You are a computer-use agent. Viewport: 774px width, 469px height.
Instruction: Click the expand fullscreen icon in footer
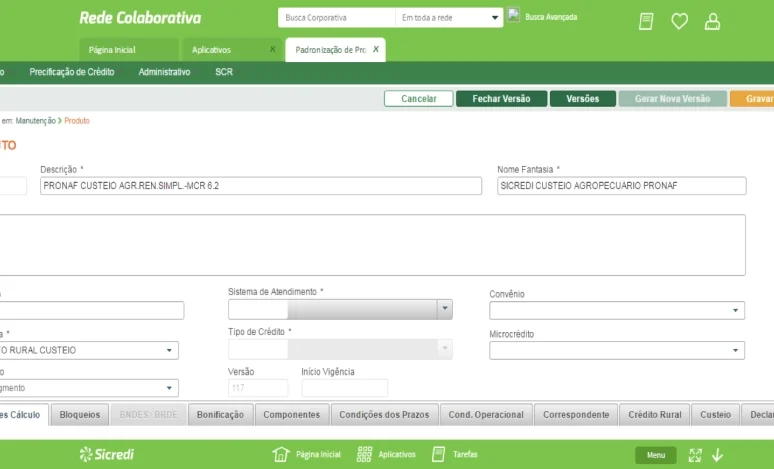pos(695,455)
